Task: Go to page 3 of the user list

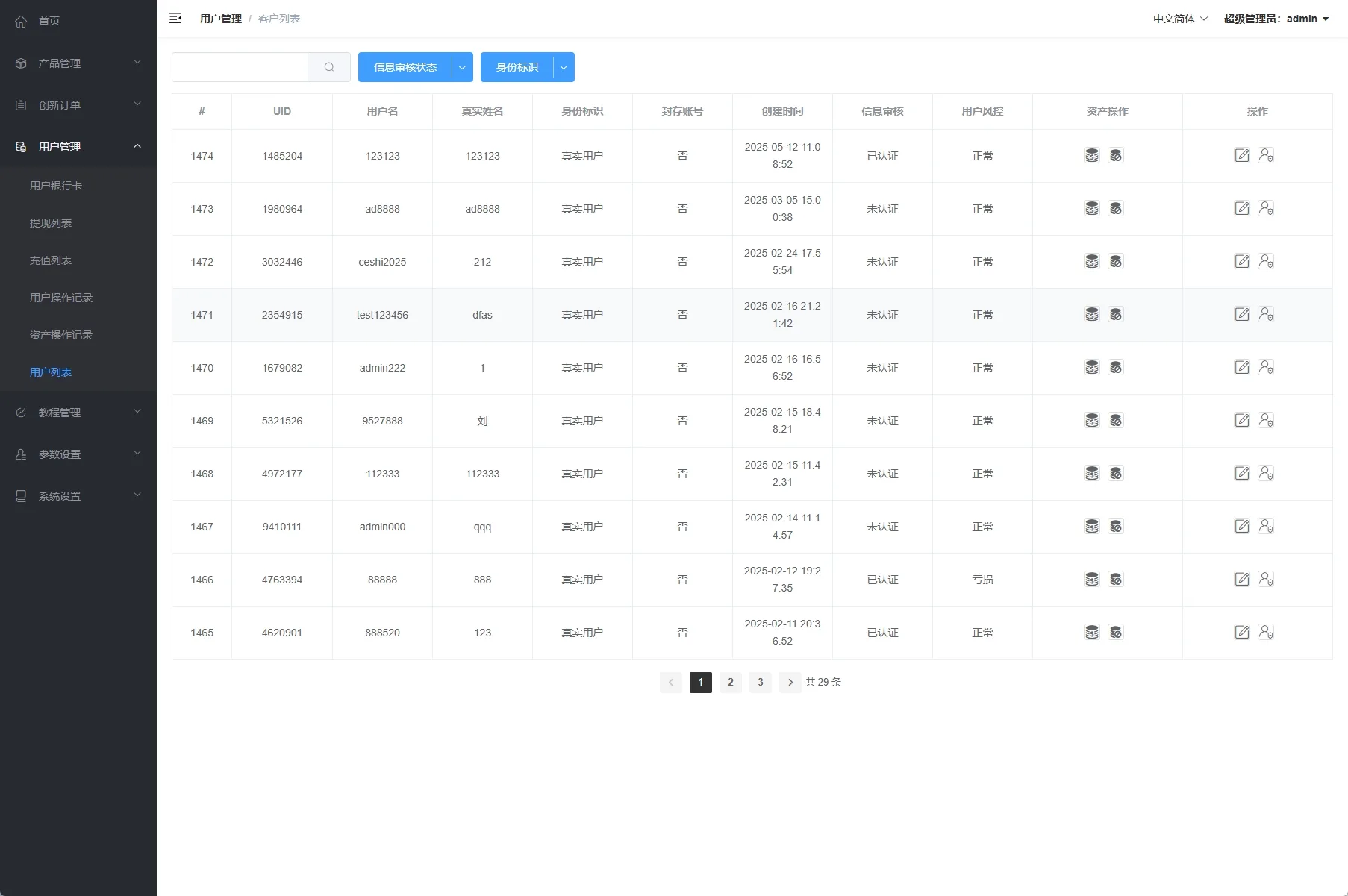Action: (760, 682)
